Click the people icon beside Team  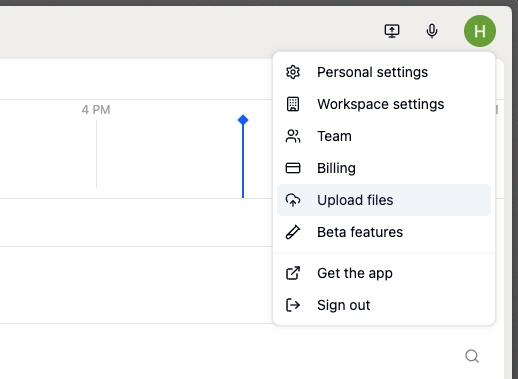[293, 136]
